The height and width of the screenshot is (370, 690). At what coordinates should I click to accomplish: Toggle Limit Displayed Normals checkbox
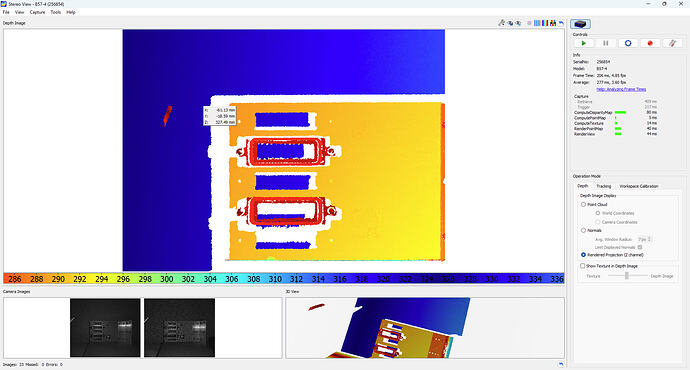(640, 247)
